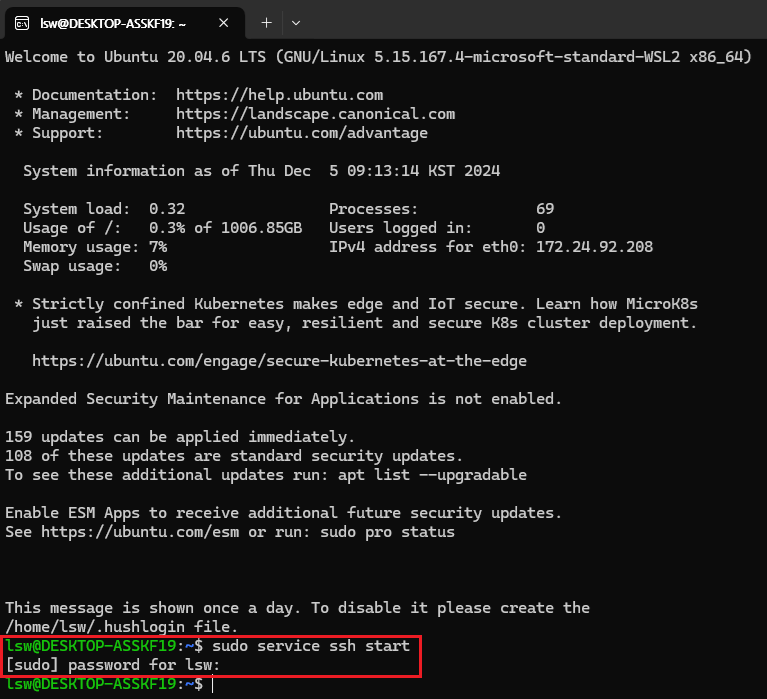Click the 'just raised the bar for easy' line

364,323
